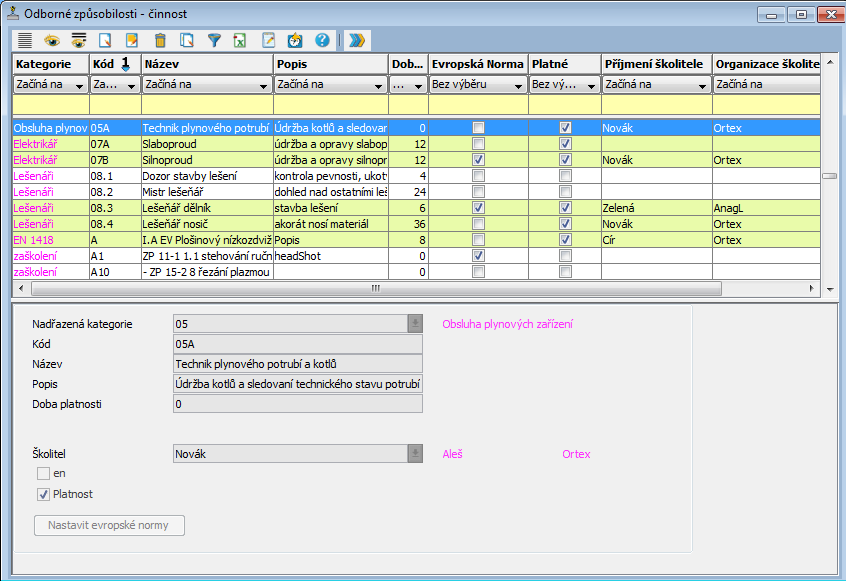846x581 pixels.
Task: Open the funnel filter tool
Action: (x=213, y=41)
